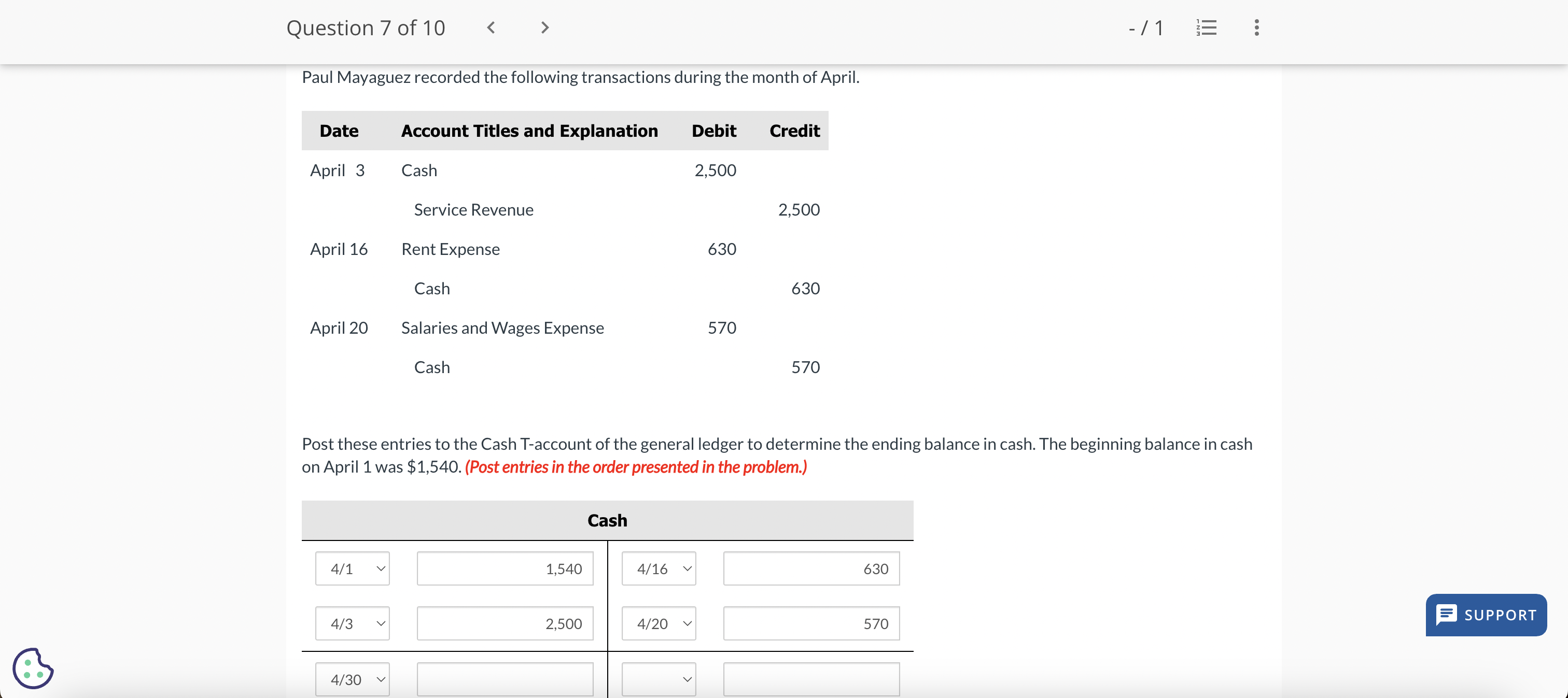Open the three-dot options menu

point(1256,27)
